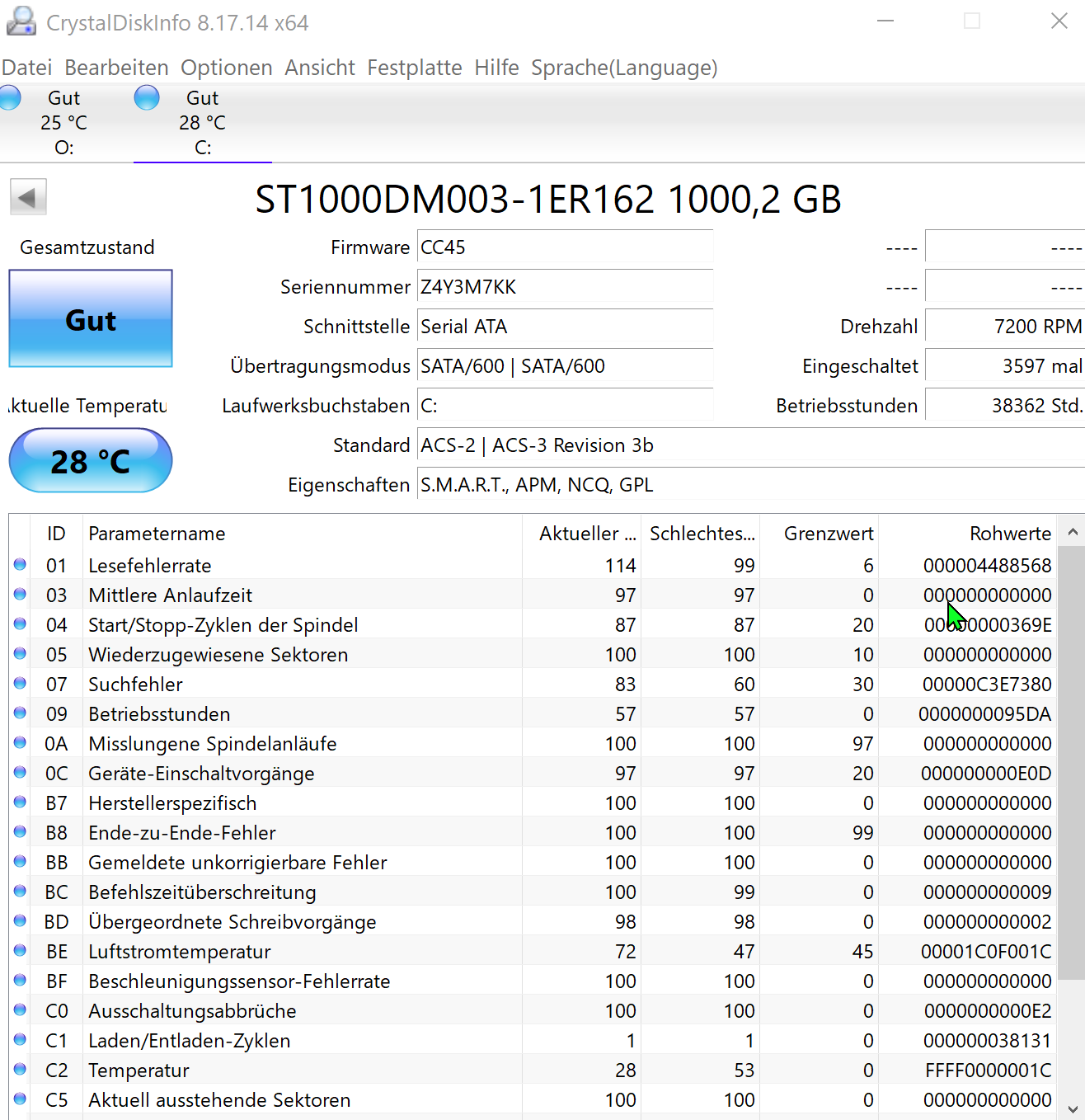Image resolution: width=1085 pixels, height=1120 pixels.
Task: Click the Laufwerksbuchstaben field C:
Action: click(565, 406)
